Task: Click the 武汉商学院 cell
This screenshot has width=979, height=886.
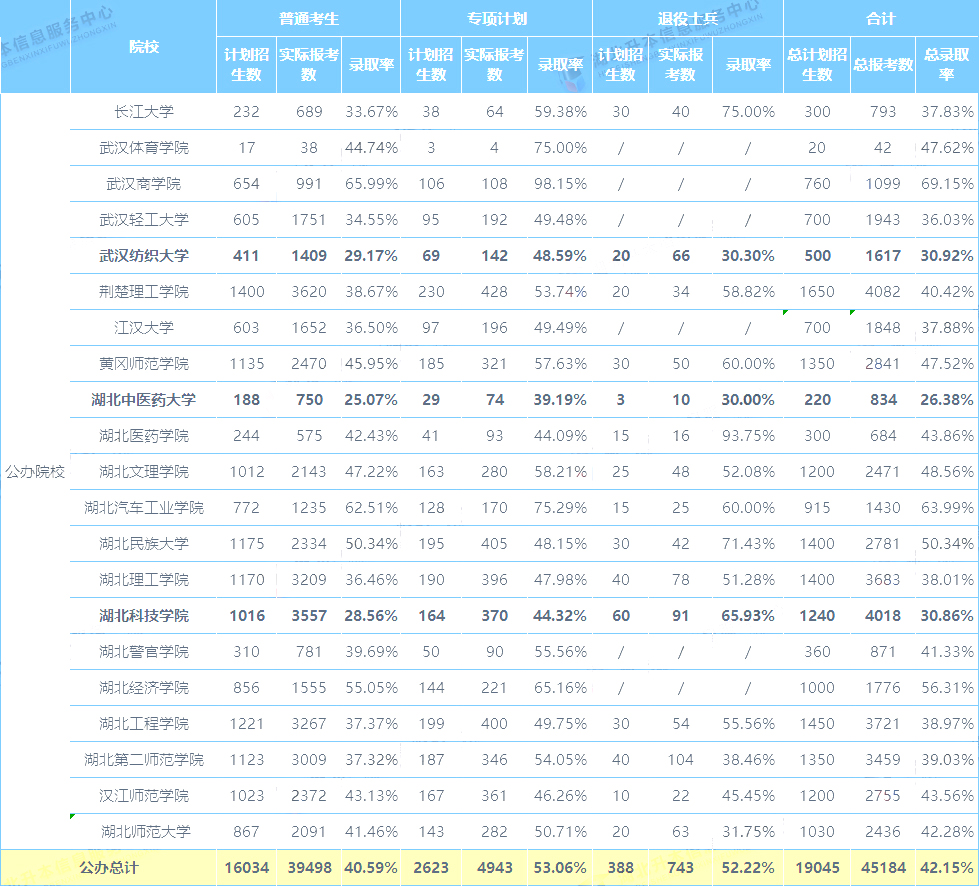Action: 144,184
